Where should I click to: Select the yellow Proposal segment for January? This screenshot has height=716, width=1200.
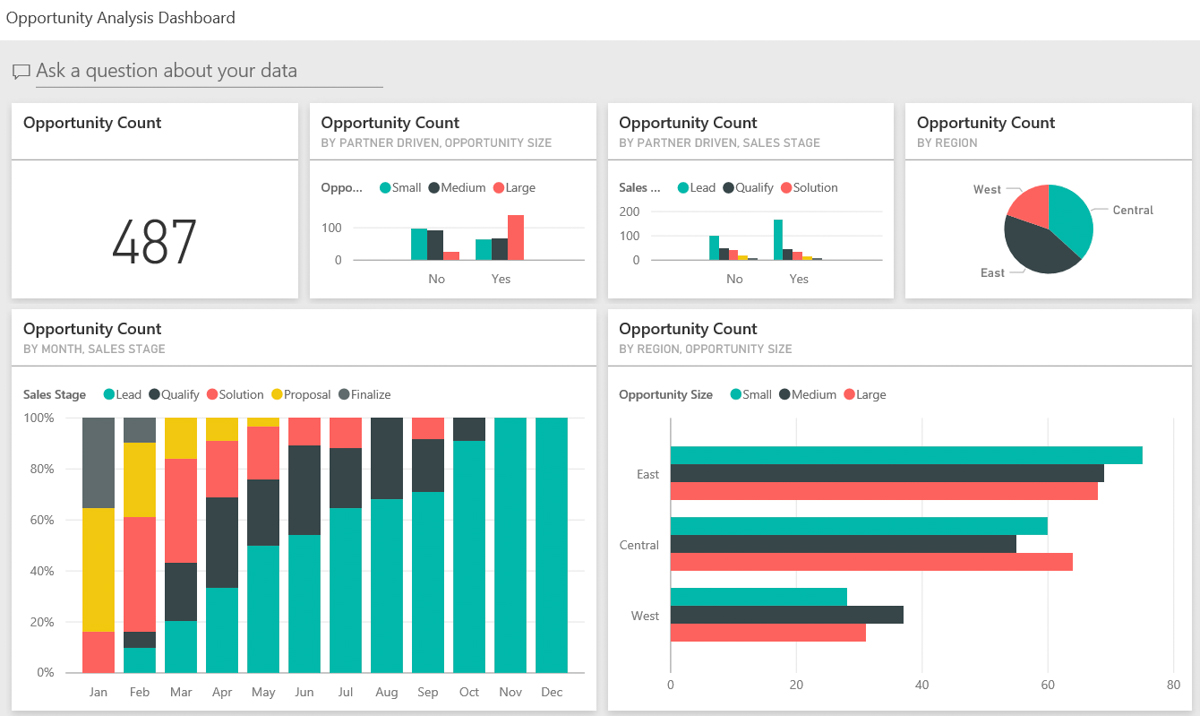[x=98, y=570]
